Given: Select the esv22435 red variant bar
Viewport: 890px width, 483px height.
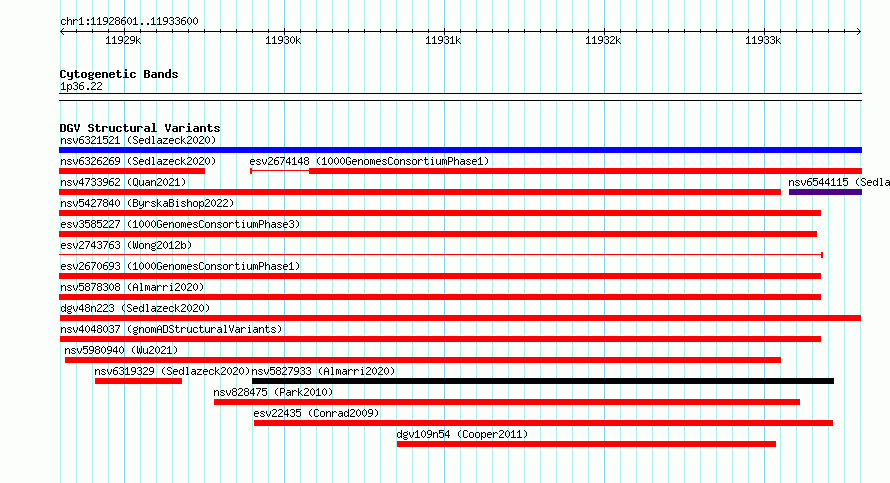Looking at the screenshot, I should pos(543,423).
